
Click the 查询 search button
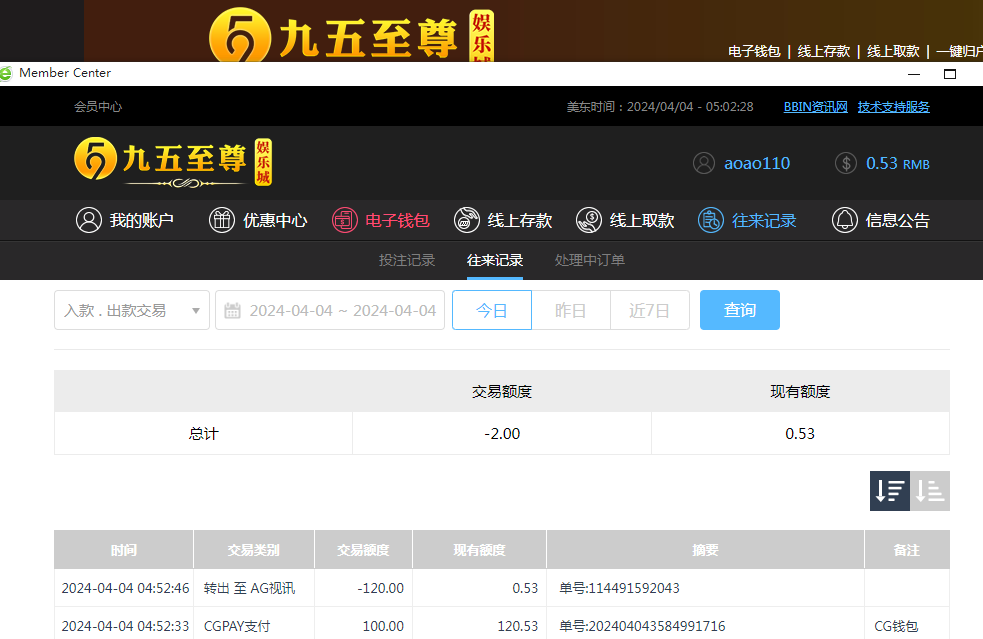[739, 310]
